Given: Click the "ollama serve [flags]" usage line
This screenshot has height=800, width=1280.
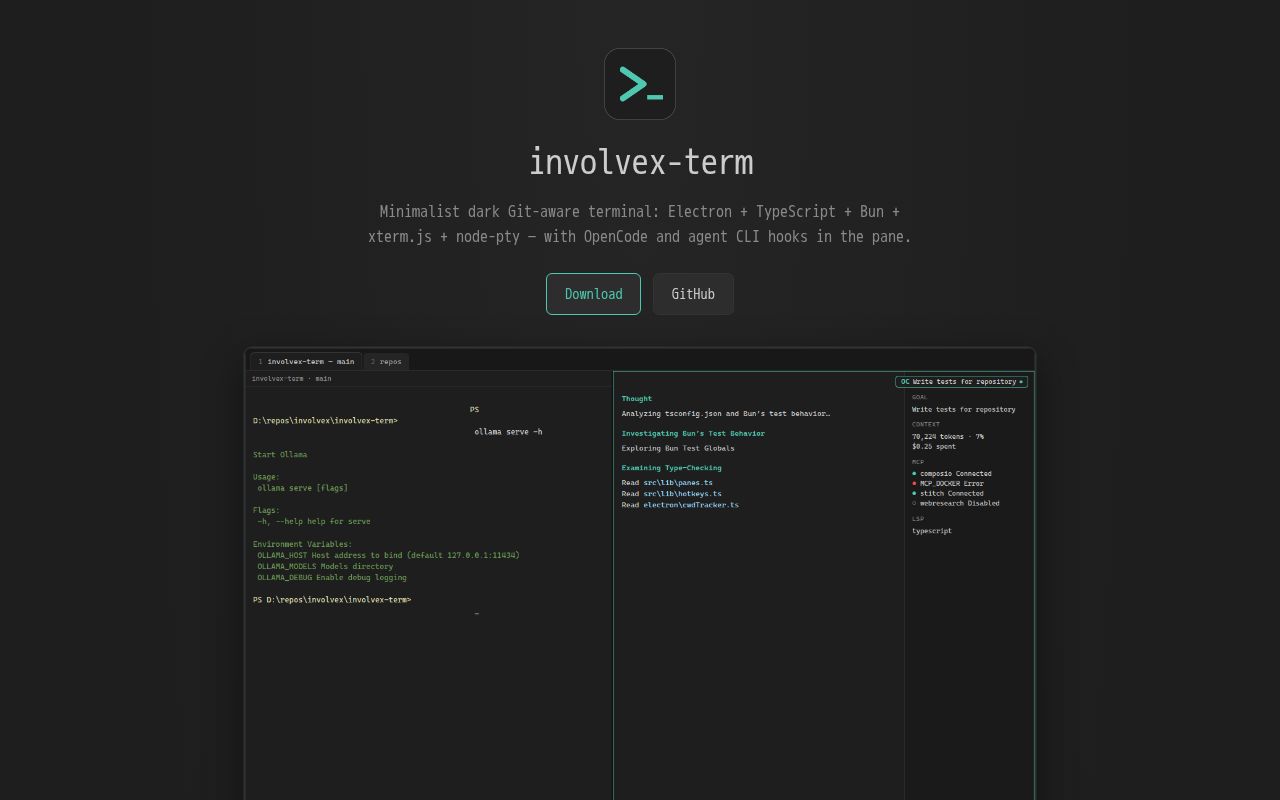Looking at the screenshot, I should click(x=303, y=488).
